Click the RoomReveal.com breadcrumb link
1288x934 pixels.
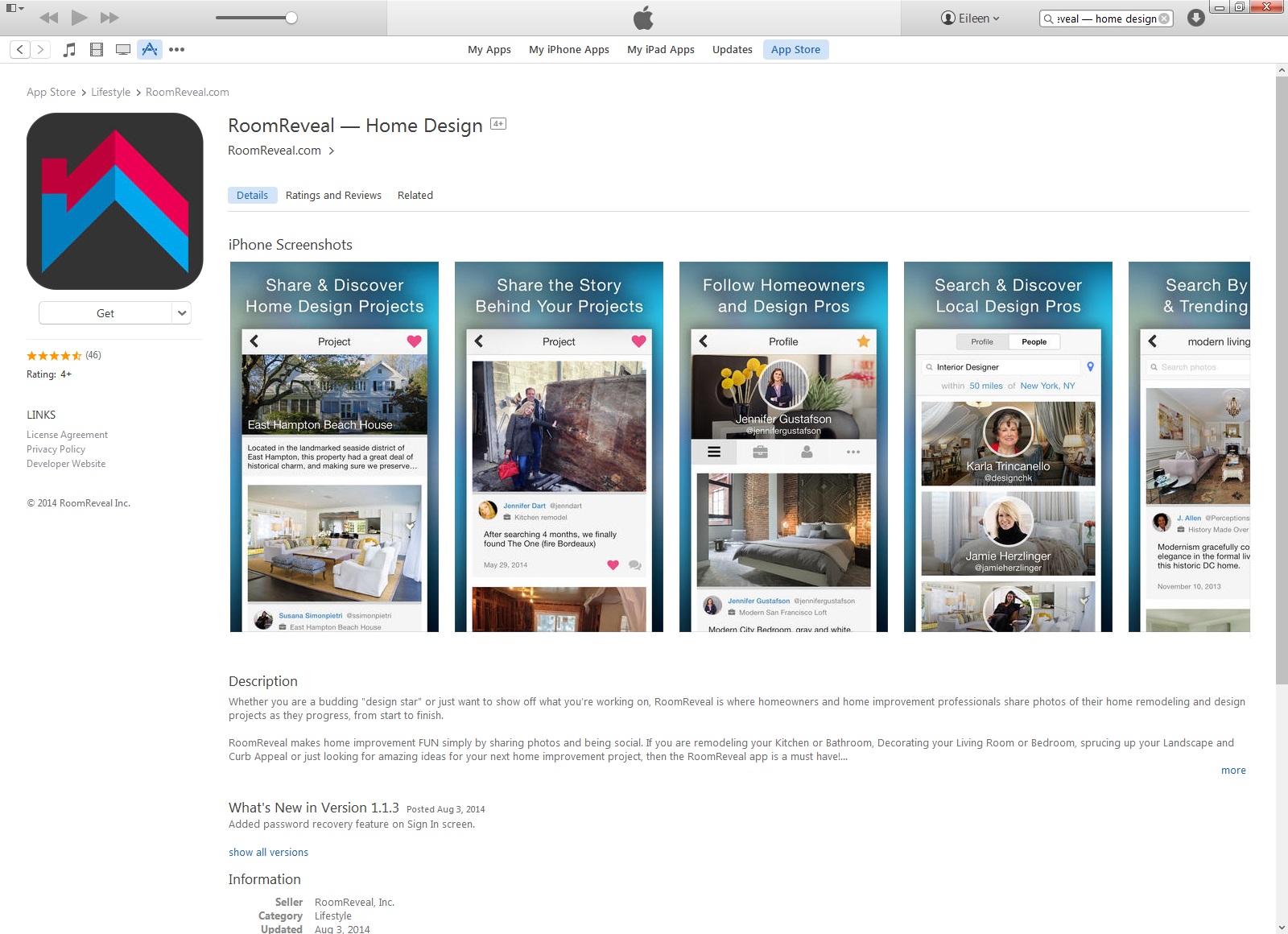click(x=188, y=92)
